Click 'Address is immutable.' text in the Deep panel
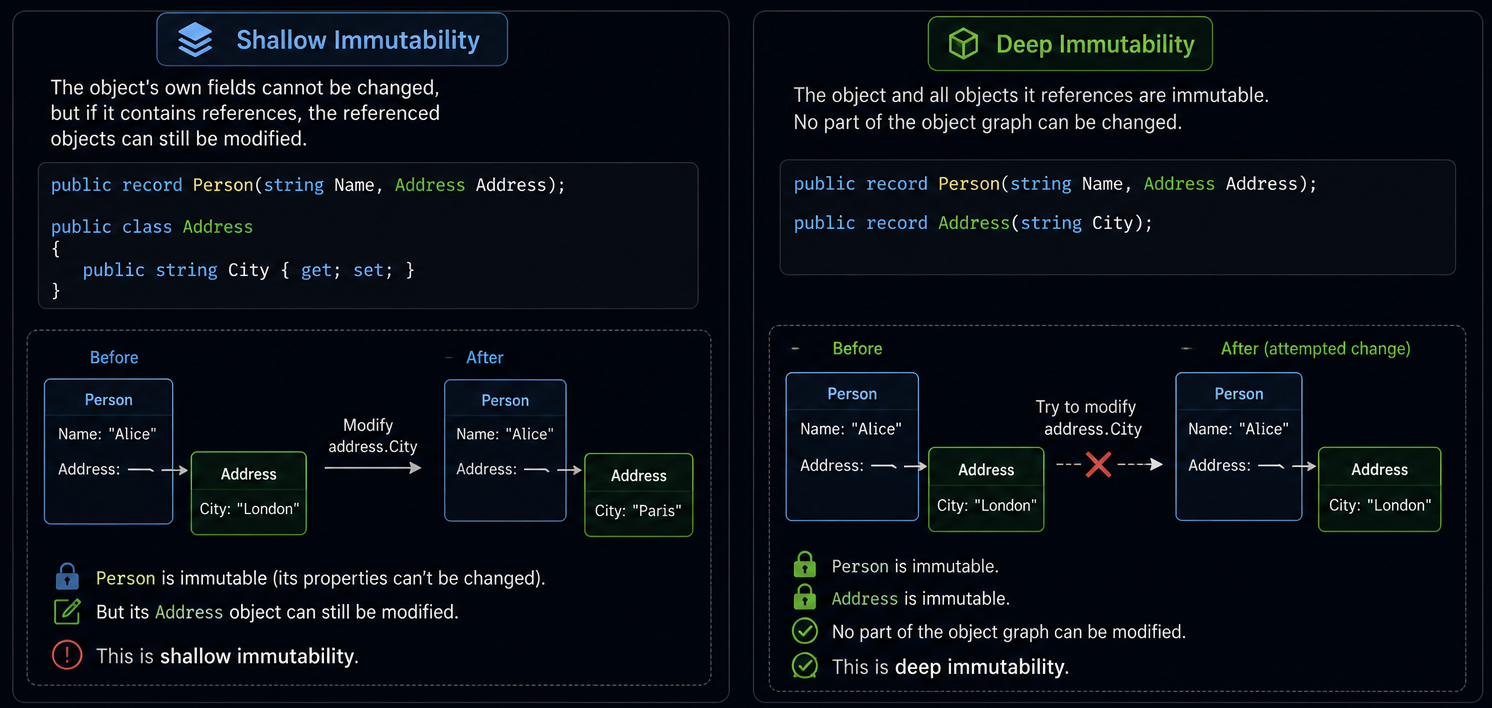 click(921, 598)
